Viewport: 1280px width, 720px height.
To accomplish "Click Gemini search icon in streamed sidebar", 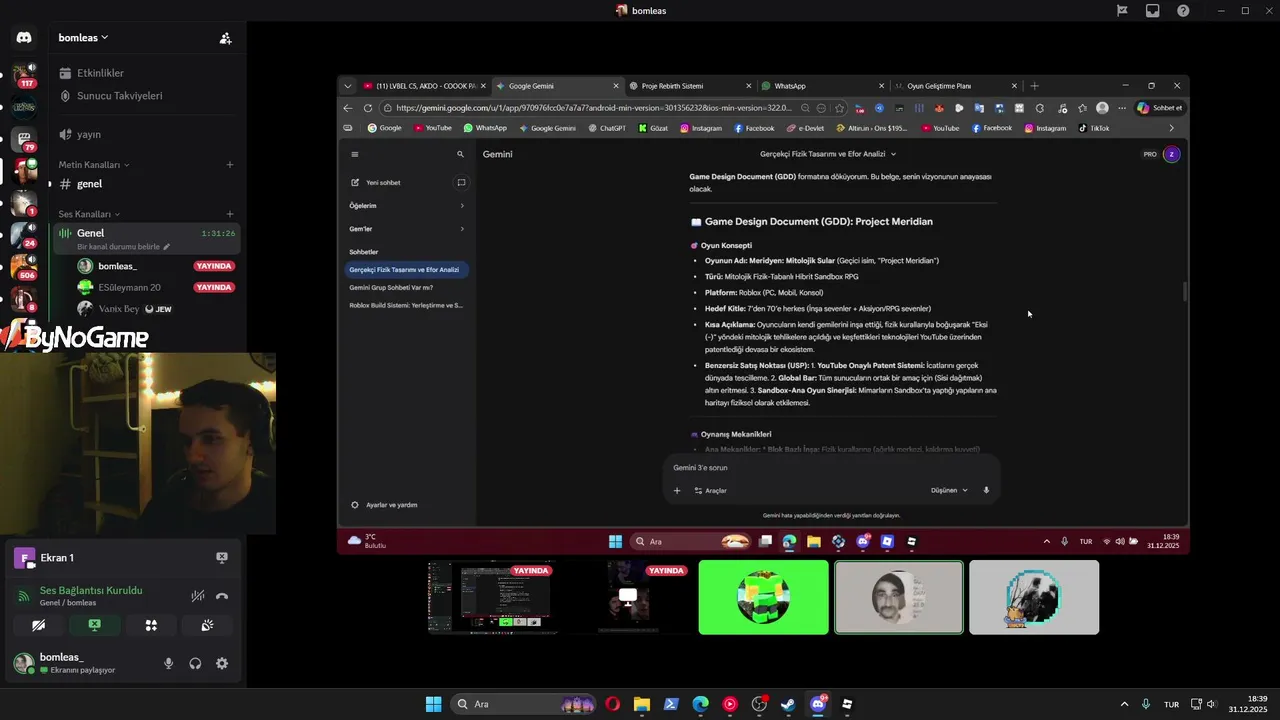I will (x=461, y=154).
